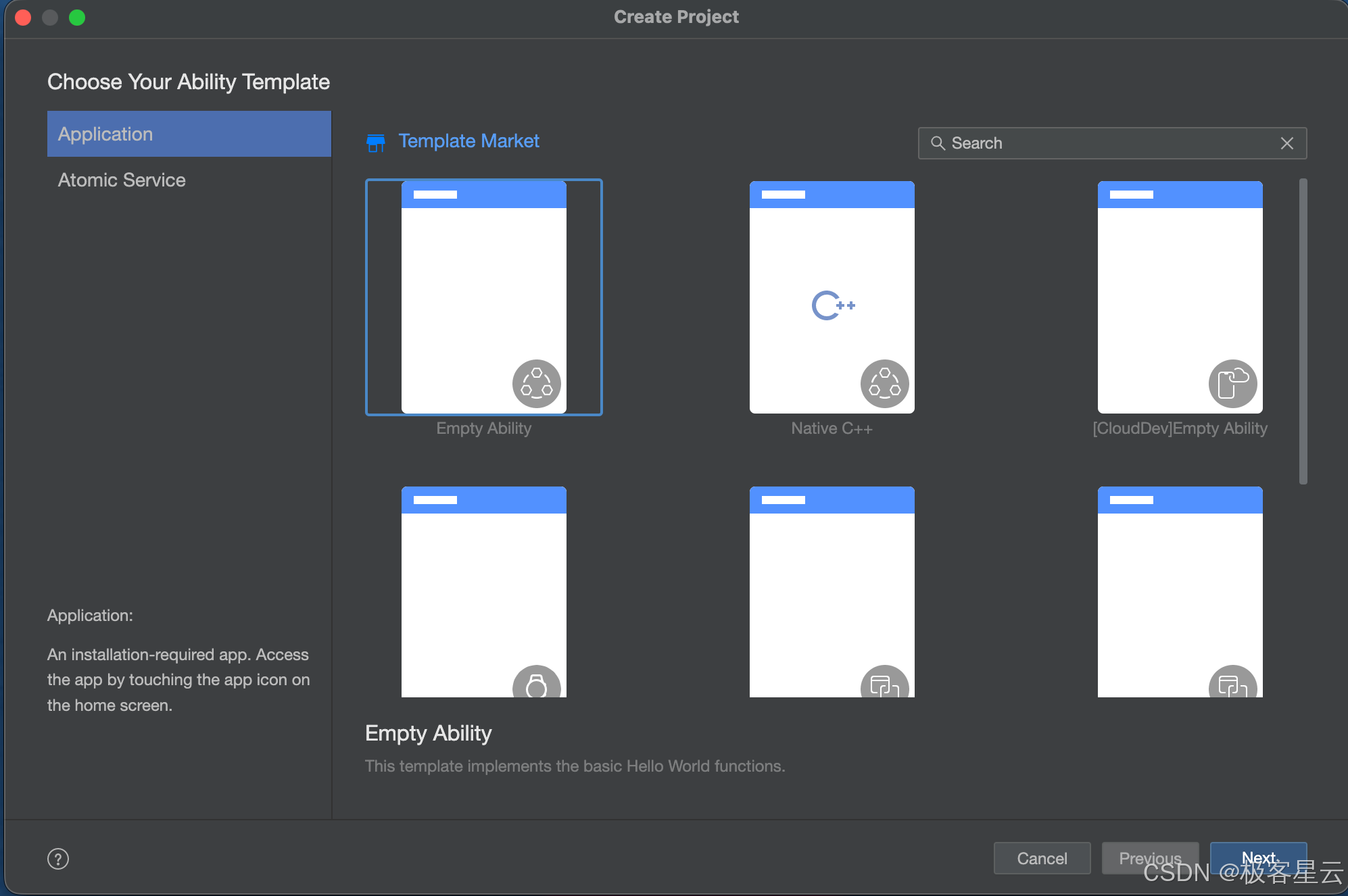Click the 'Empty Ability' label under first template
The height and width of the screenshot is (896, 1348).
[484, 428]
